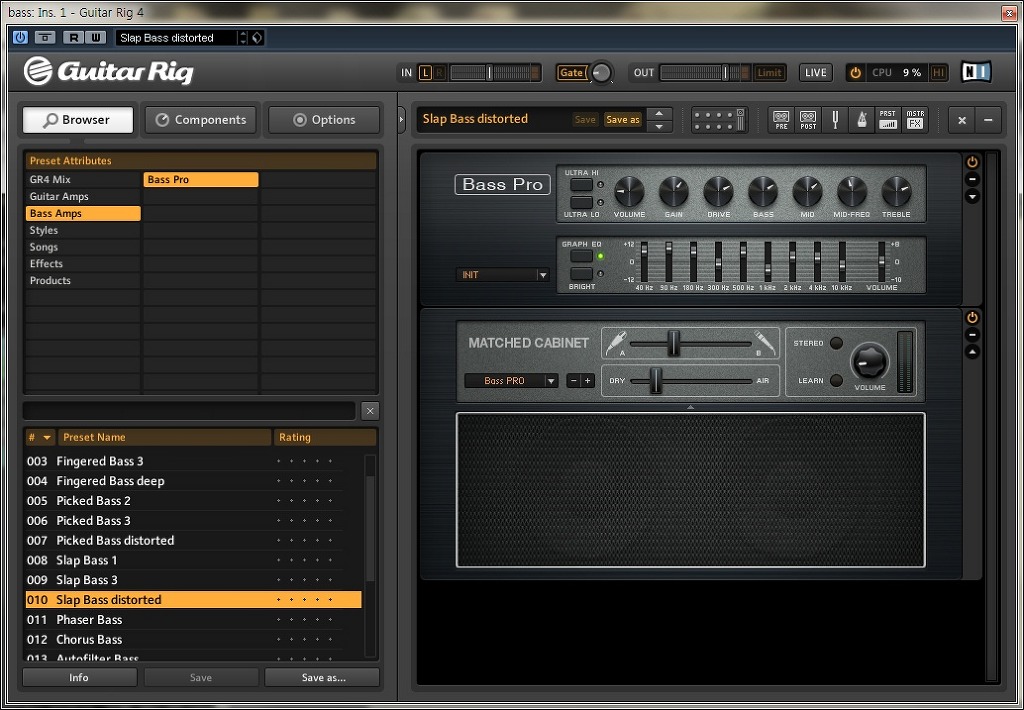Select Bass Amps attribute
This screenshot has height=710, width=1024.
tap(83, 214)
